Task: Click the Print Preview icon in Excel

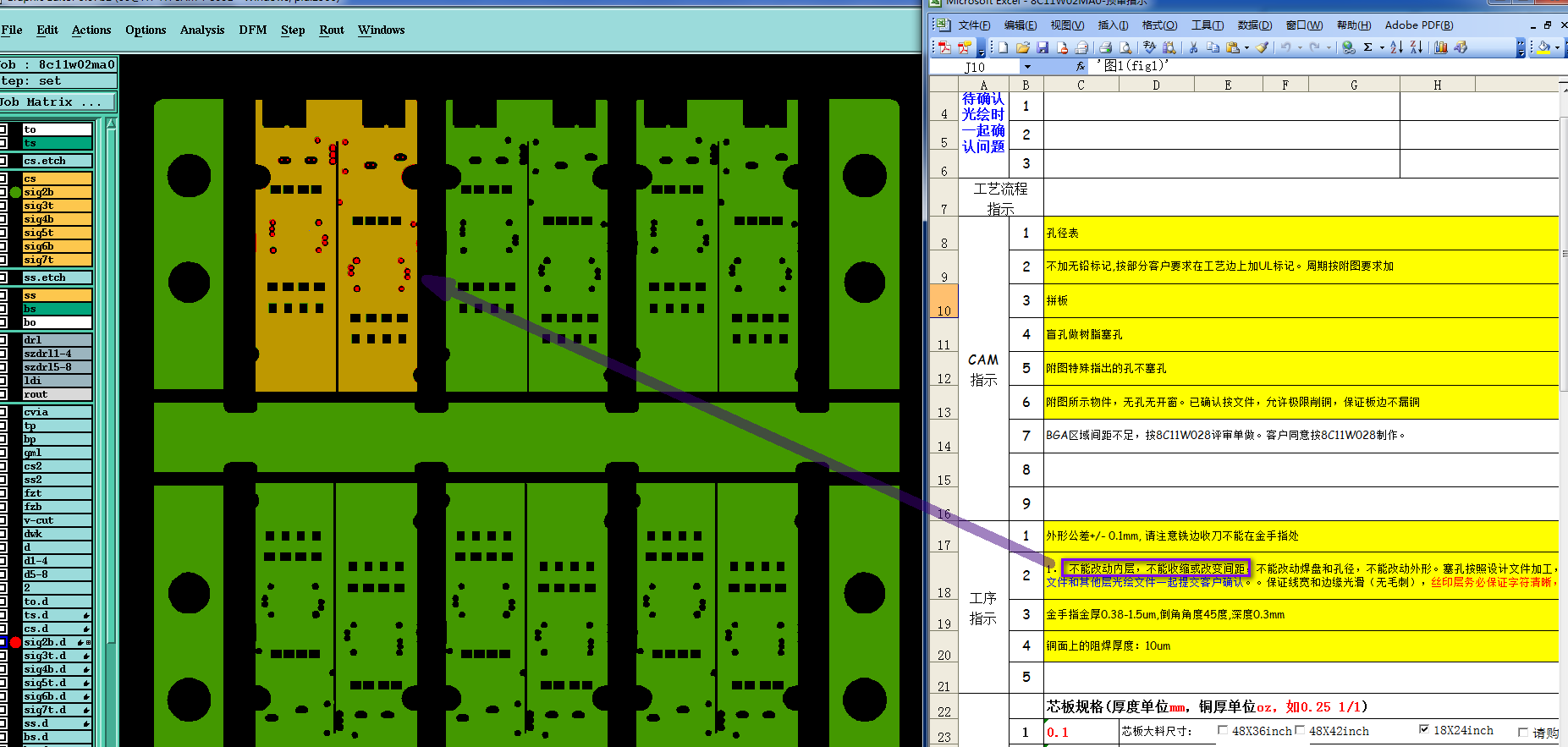Action: 1125,47
